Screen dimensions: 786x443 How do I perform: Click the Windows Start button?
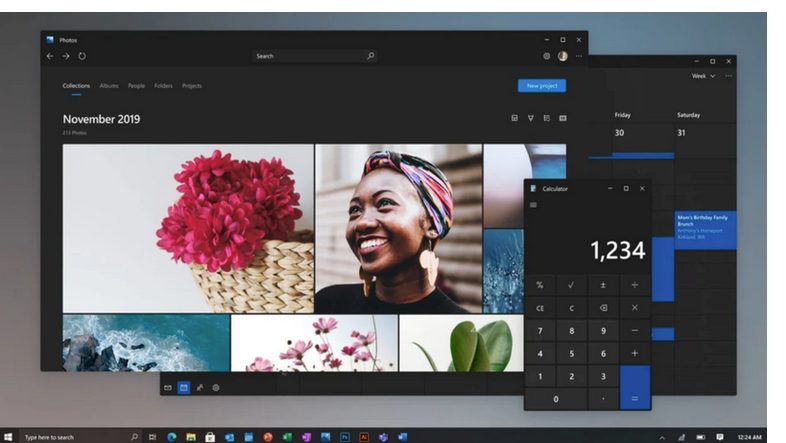8,437
